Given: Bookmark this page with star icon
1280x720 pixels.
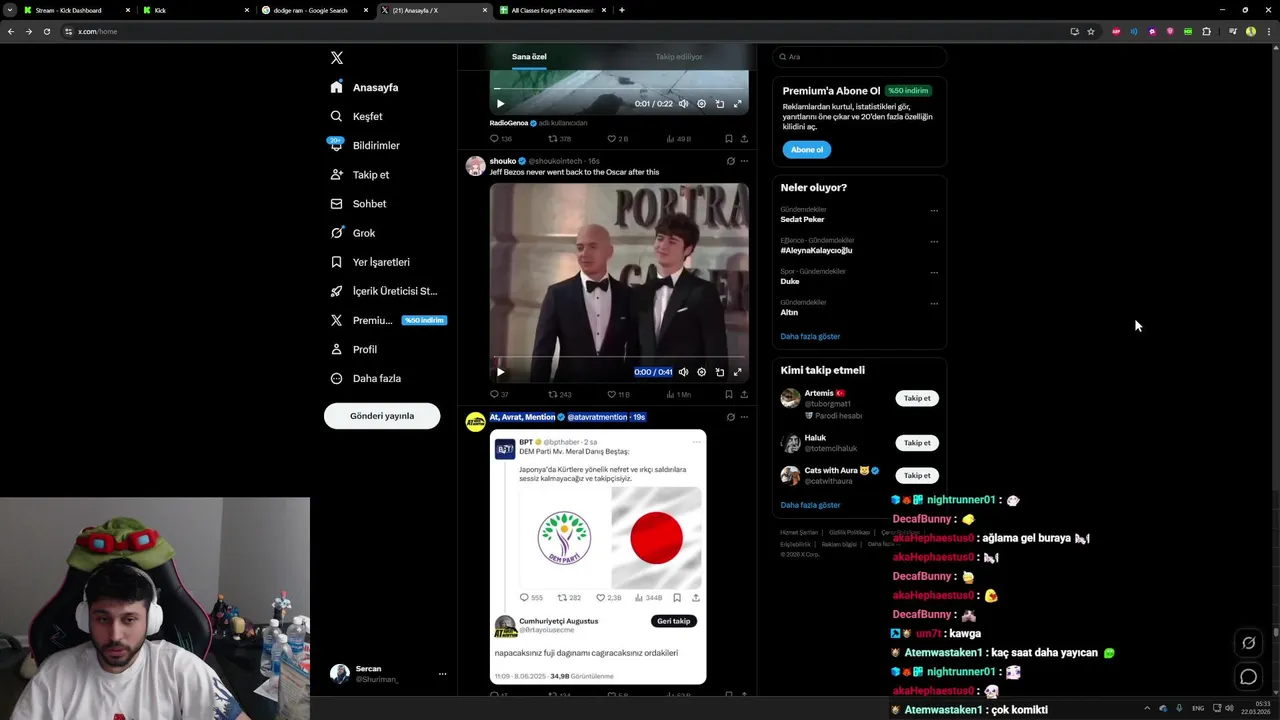Looking at the screenshot, I should [1091, 31].
